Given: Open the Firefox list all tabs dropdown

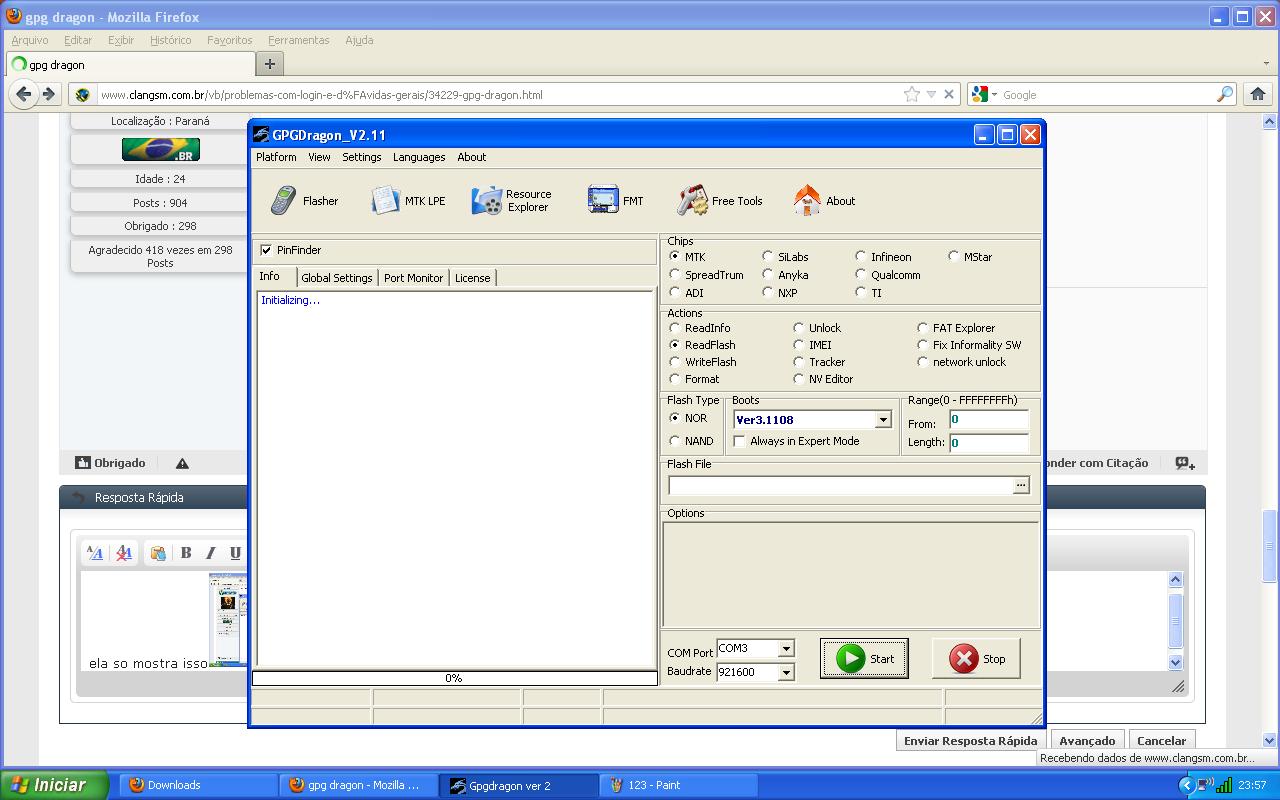Looking at the screenshot, I should [x=1267, y=64].
